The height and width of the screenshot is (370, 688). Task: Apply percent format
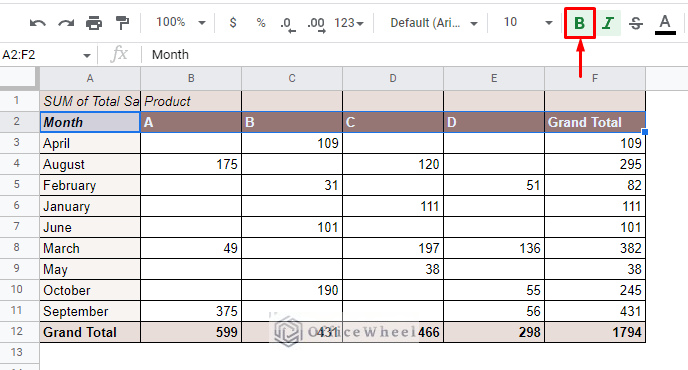pos(261,23)
